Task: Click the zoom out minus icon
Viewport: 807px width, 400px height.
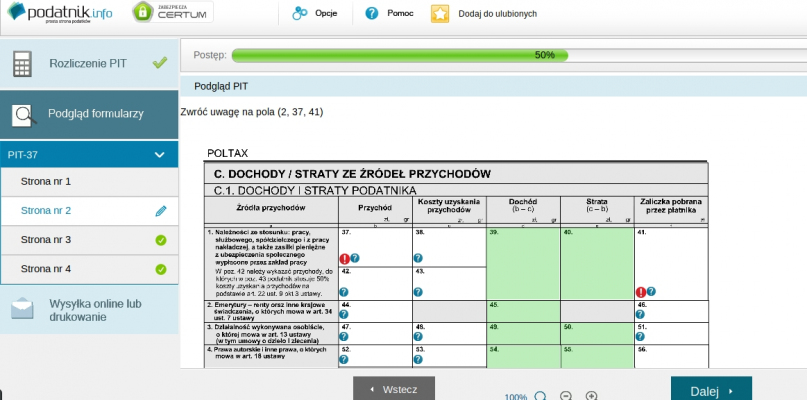Action: click(566, 396)
